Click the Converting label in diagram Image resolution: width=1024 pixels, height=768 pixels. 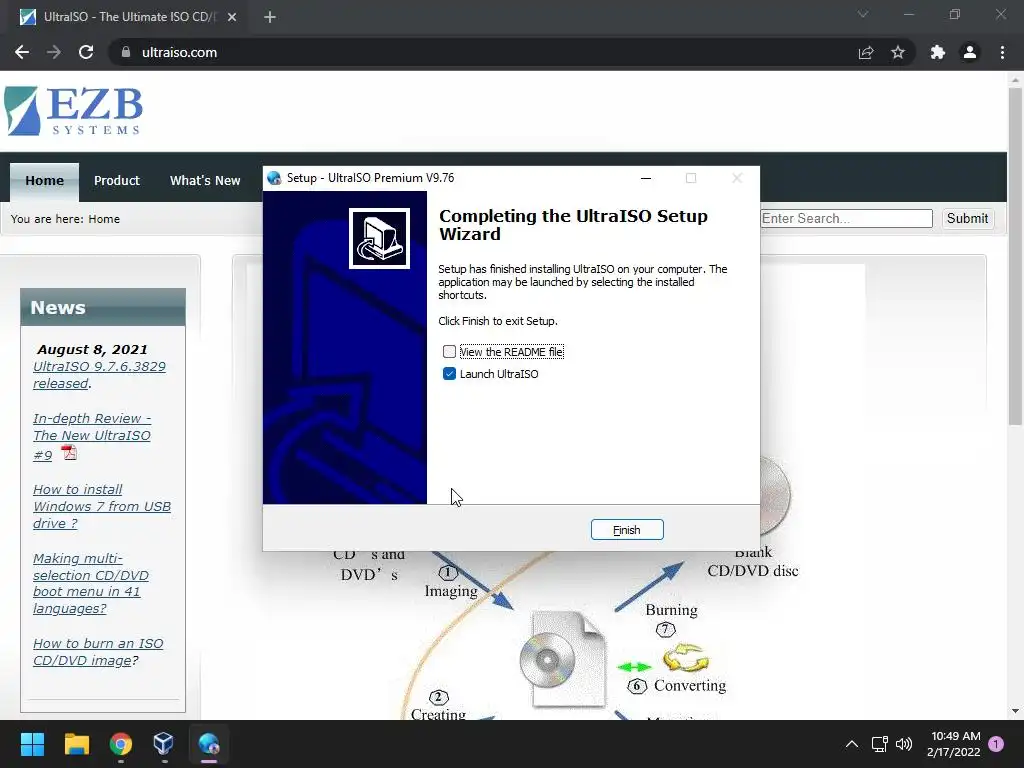(690, 686)
